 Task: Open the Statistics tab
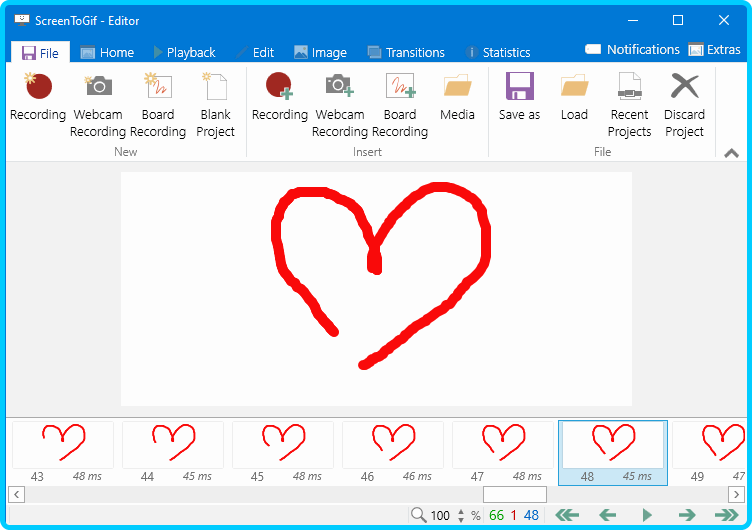[498, 52]
